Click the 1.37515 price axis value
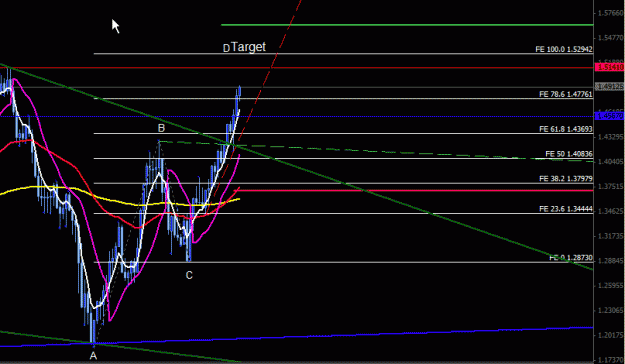The height and width of the screenshot is (364, 625). point(610,187)
